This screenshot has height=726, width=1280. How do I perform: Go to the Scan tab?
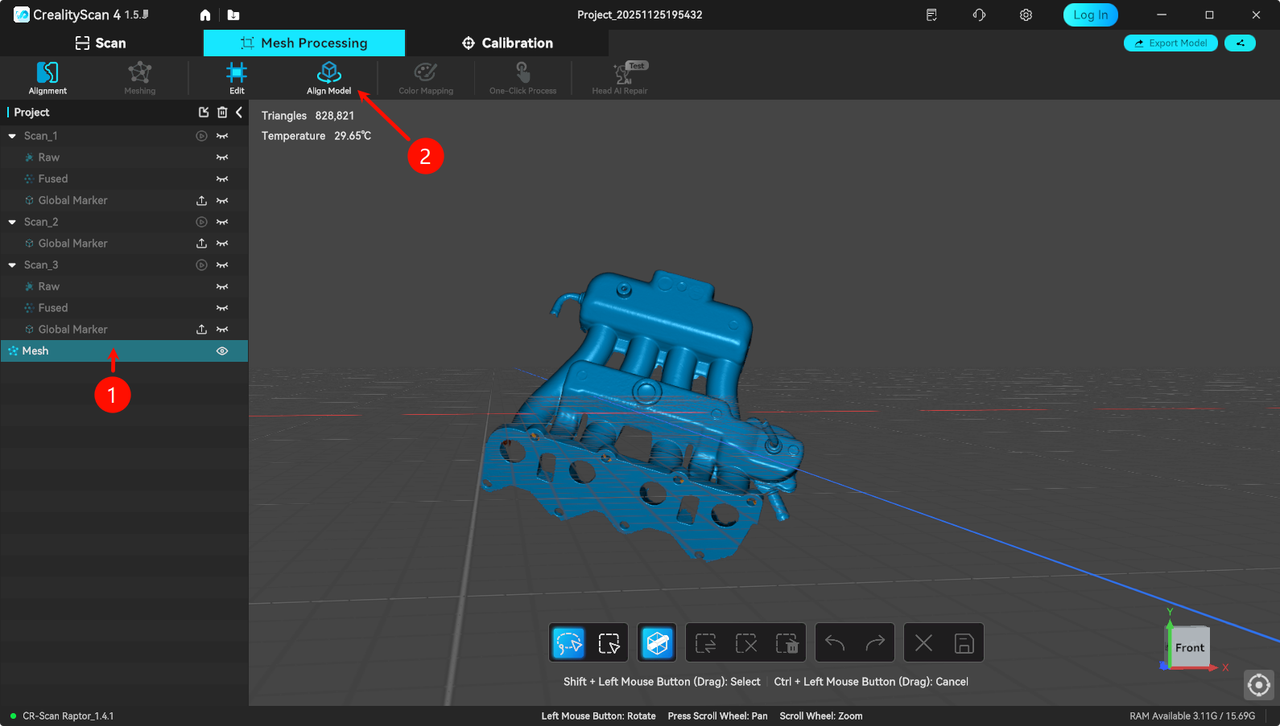(100, 43)
